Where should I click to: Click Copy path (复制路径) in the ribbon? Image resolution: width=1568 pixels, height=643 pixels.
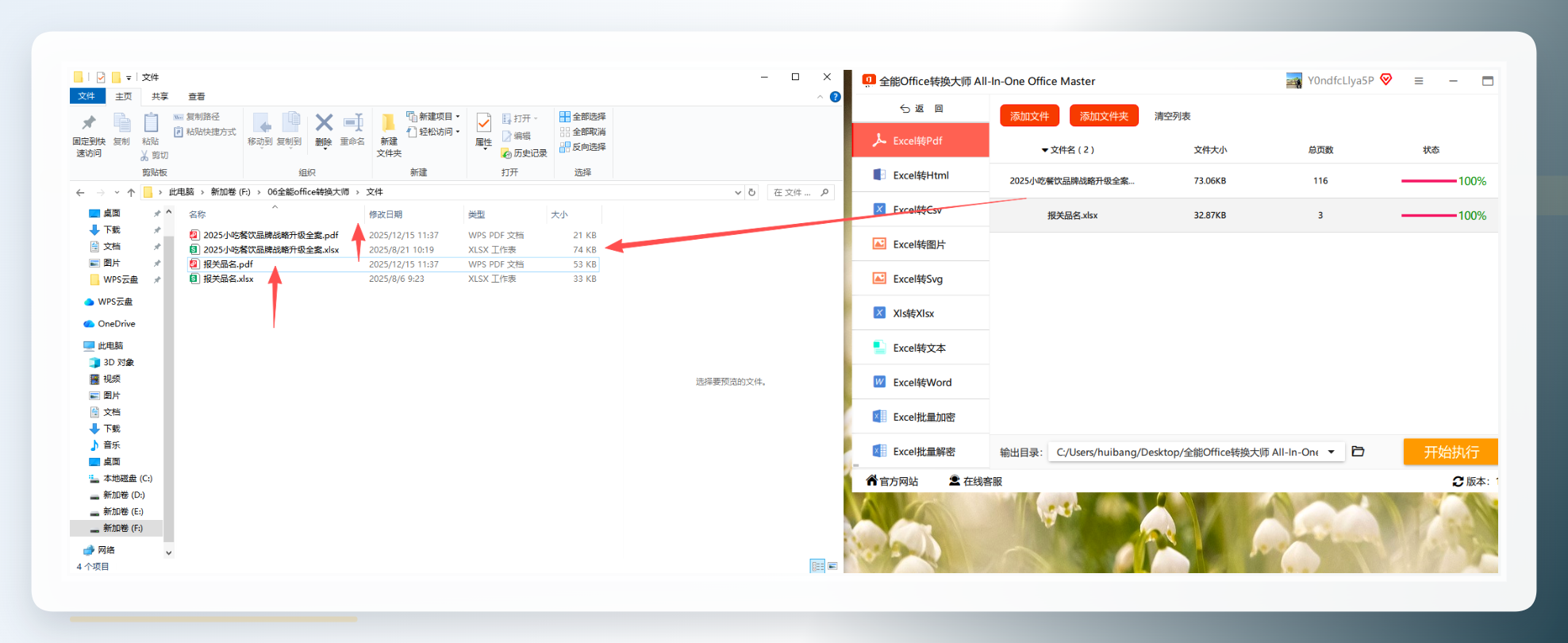197,117
